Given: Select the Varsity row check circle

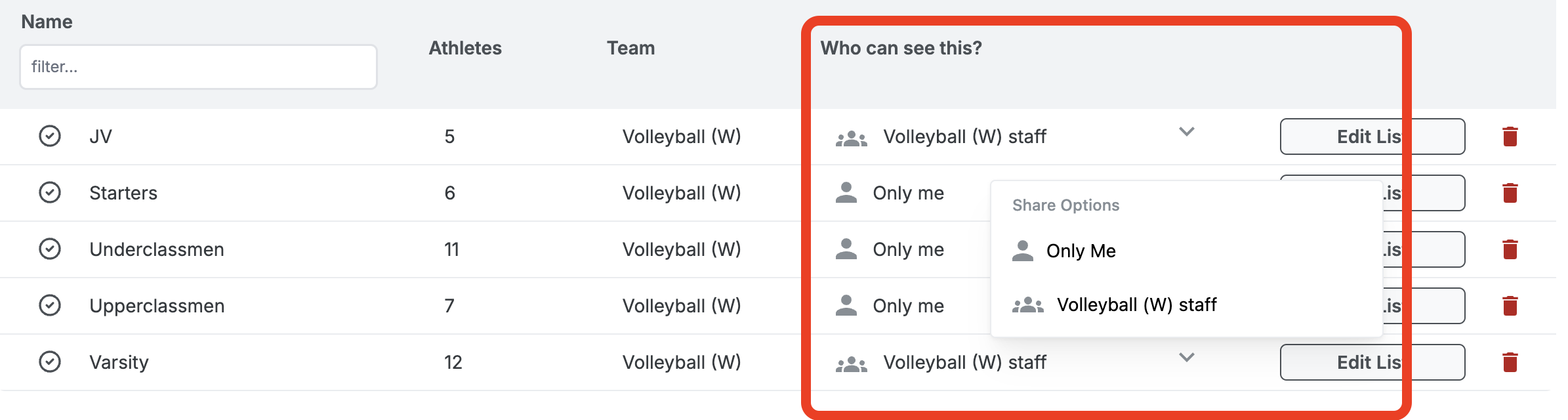Looking at the screenshot, I should coord(50,362).
